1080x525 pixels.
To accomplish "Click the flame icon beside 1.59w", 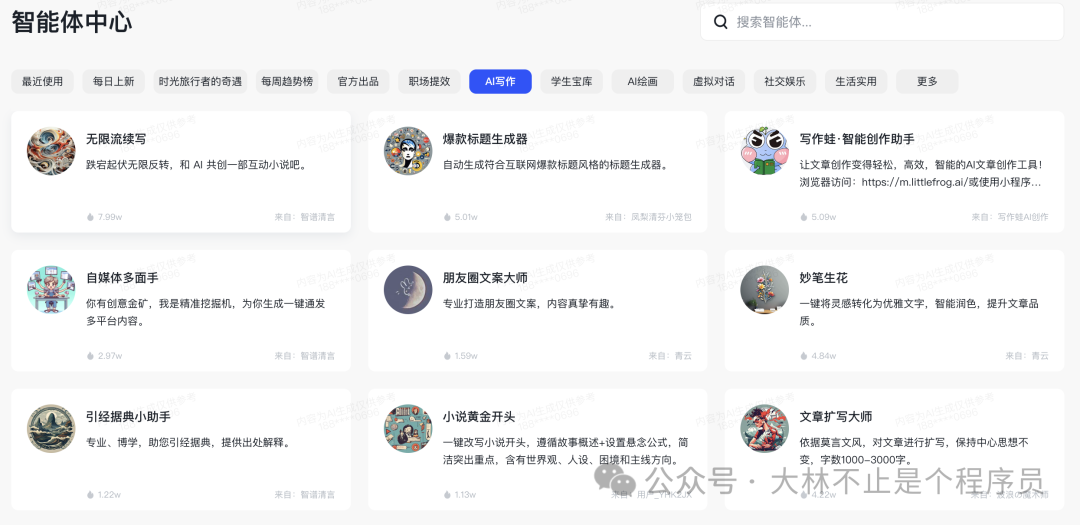I will (x=447, y=356).
